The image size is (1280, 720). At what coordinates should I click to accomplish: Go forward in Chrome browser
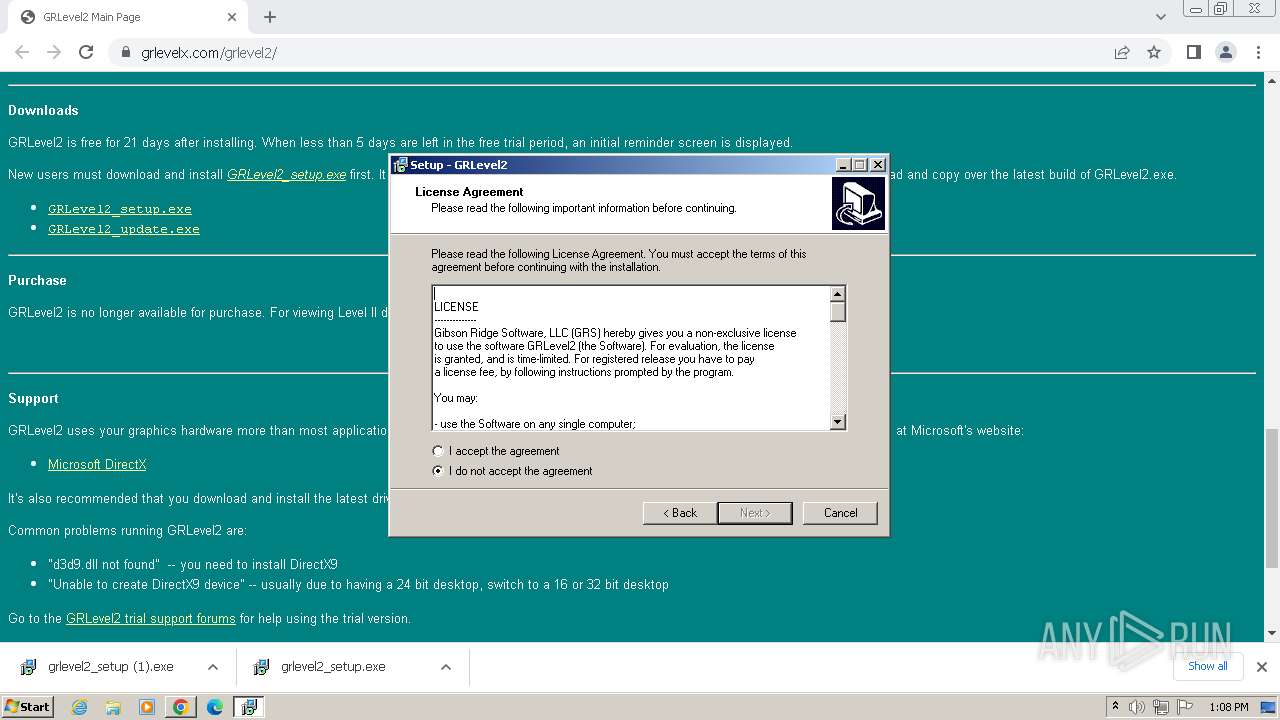54,52
